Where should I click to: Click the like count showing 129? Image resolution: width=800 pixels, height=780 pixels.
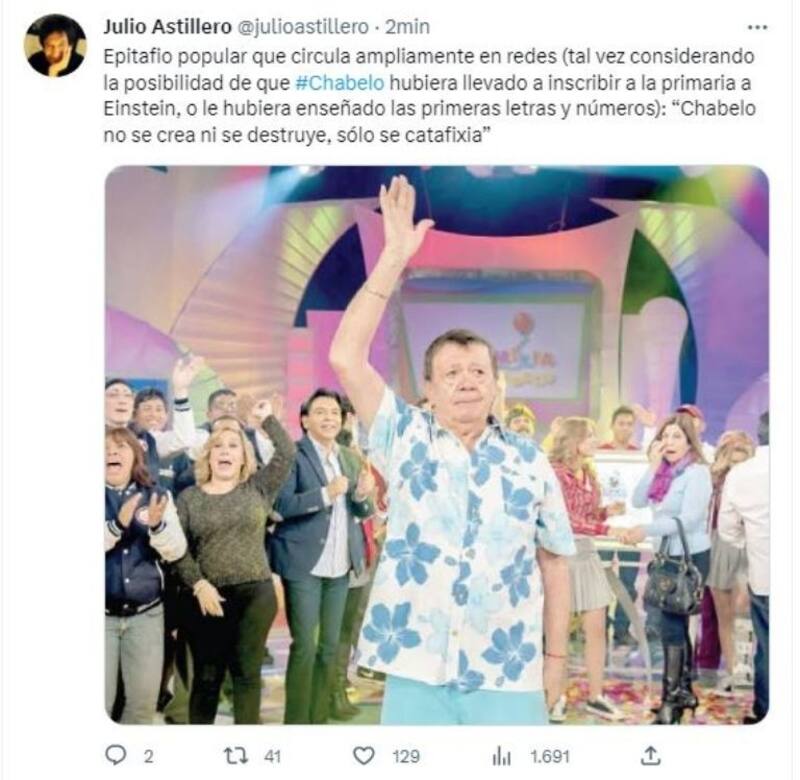tap(406, 756)
